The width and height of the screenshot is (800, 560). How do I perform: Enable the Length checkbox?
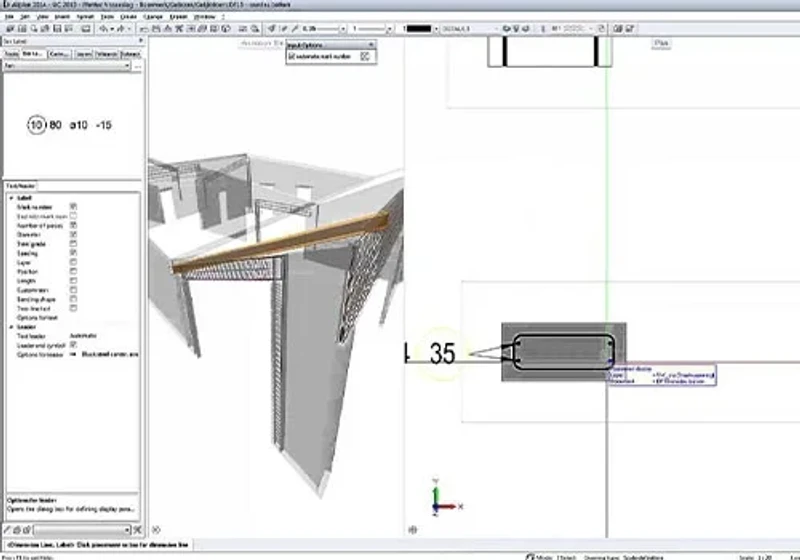pos(73,281)
